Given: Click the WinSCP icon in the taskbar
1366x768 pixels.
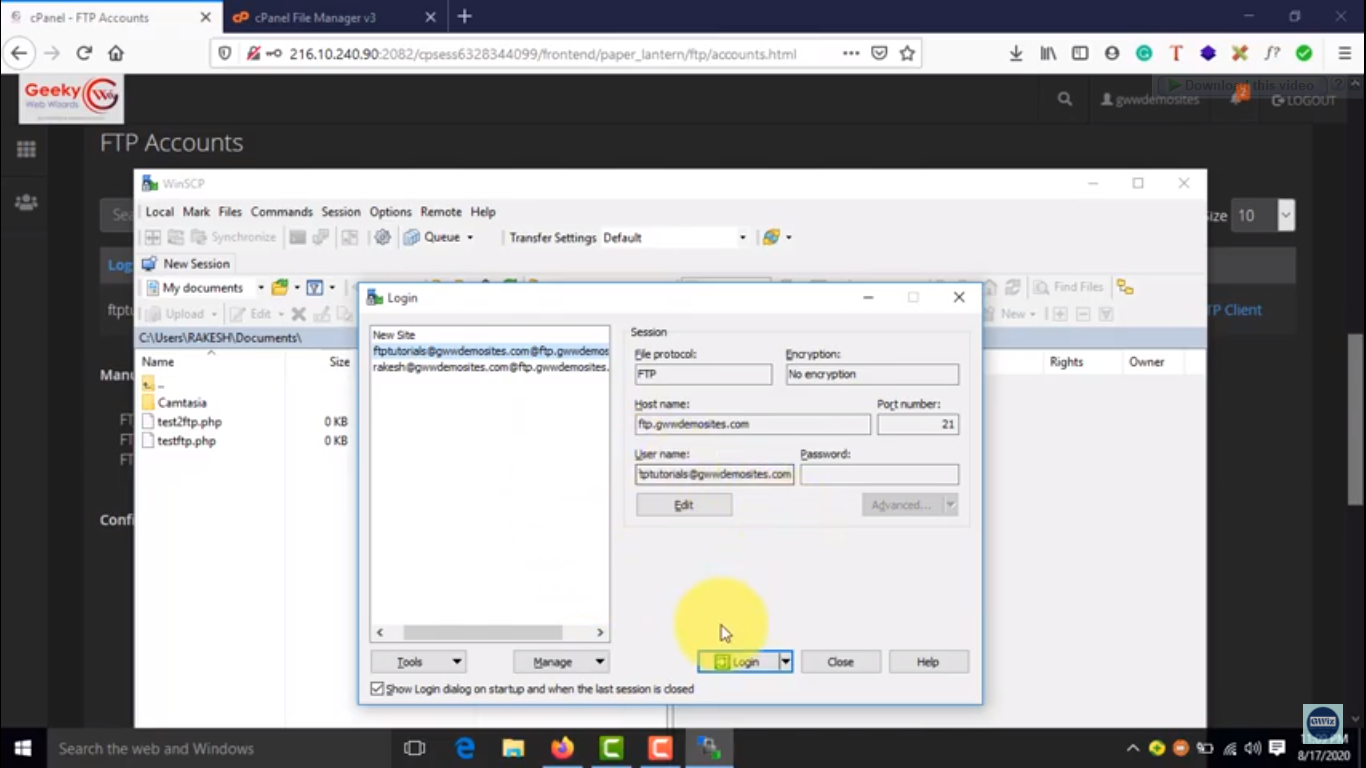Looking at the screenshot, I should point(710,748).
